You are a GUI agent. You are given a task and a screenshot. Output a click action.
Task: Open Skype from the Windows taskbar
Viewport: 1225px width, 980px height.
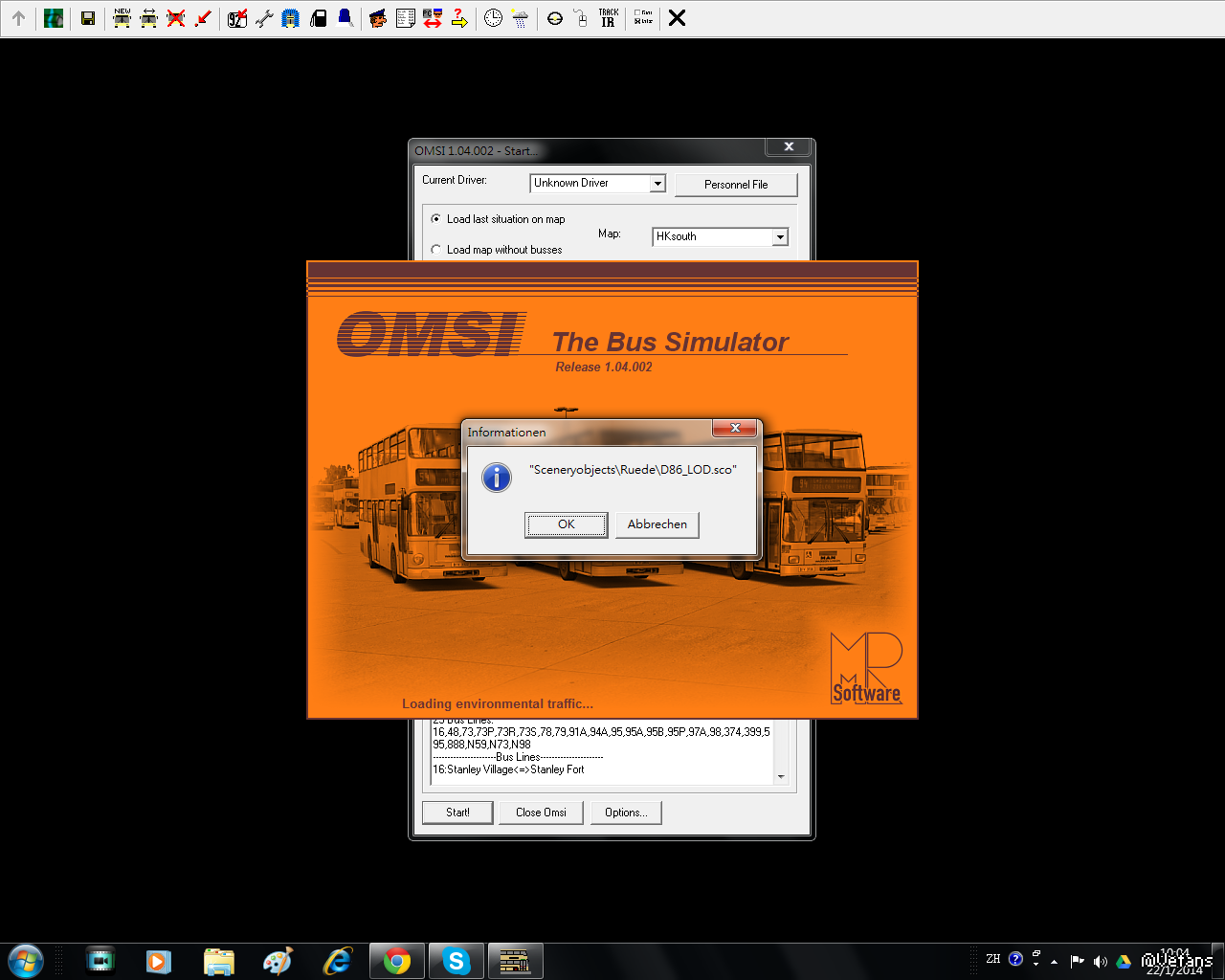coord(457,961)
